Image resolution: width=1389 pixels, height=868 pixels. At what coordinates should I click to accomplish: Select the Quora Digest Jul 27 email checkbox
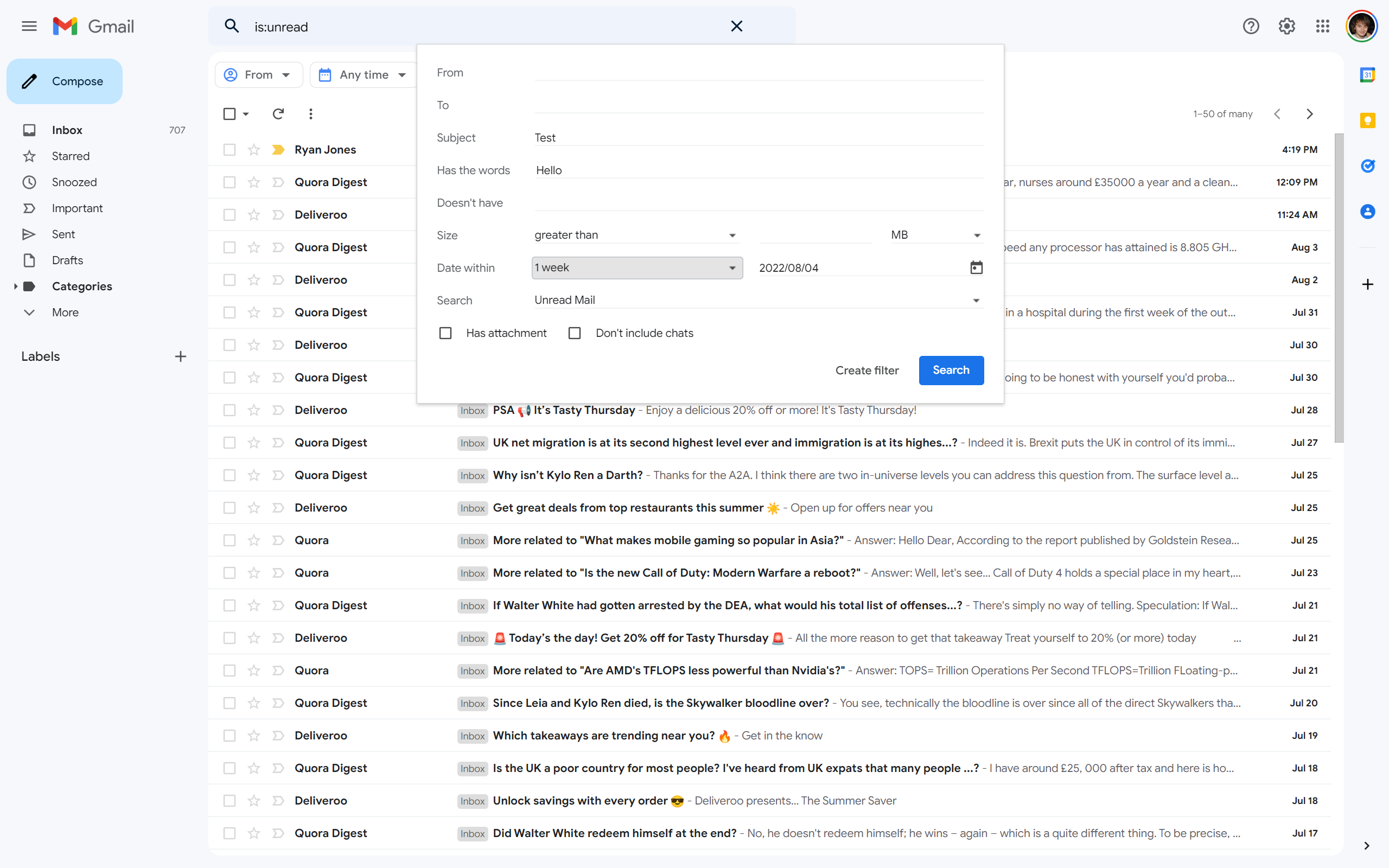(230, 443)
